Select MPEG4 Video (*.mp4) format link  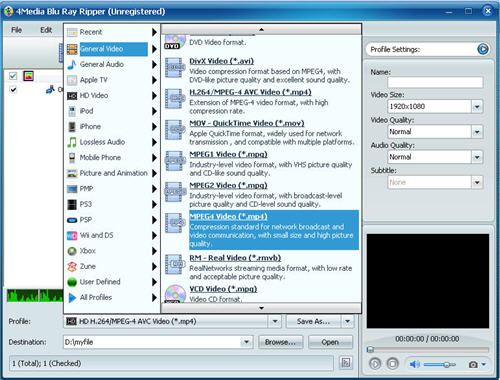228,217
